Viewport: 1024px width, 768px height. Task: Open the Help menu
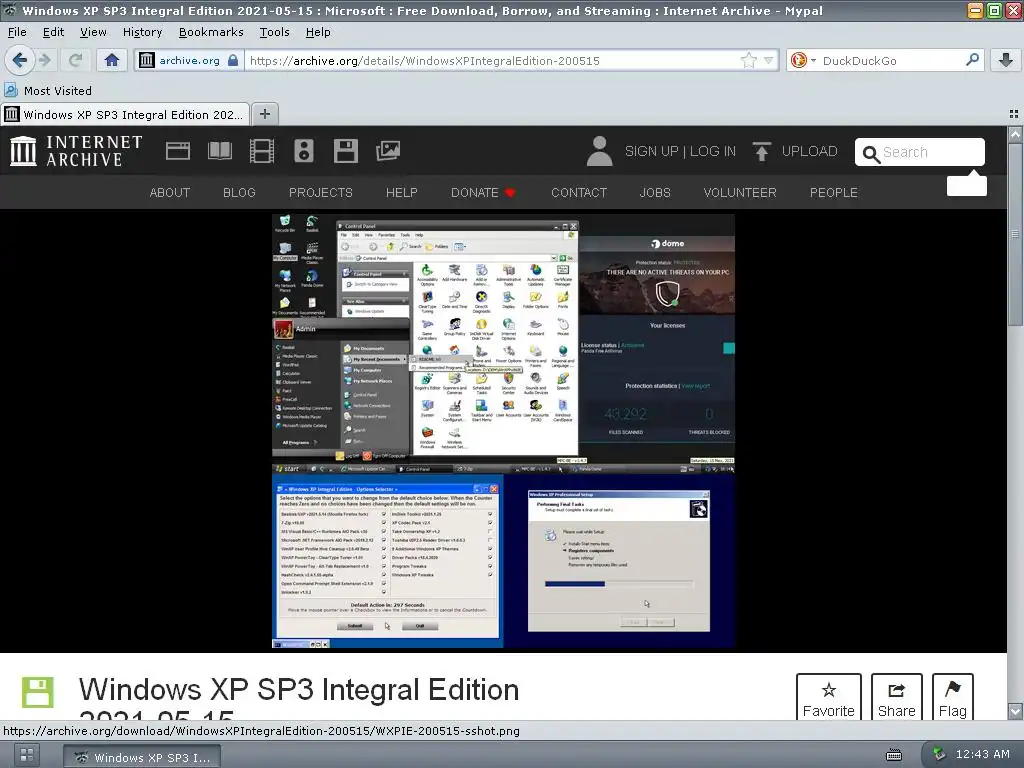[x=318, y=32]
